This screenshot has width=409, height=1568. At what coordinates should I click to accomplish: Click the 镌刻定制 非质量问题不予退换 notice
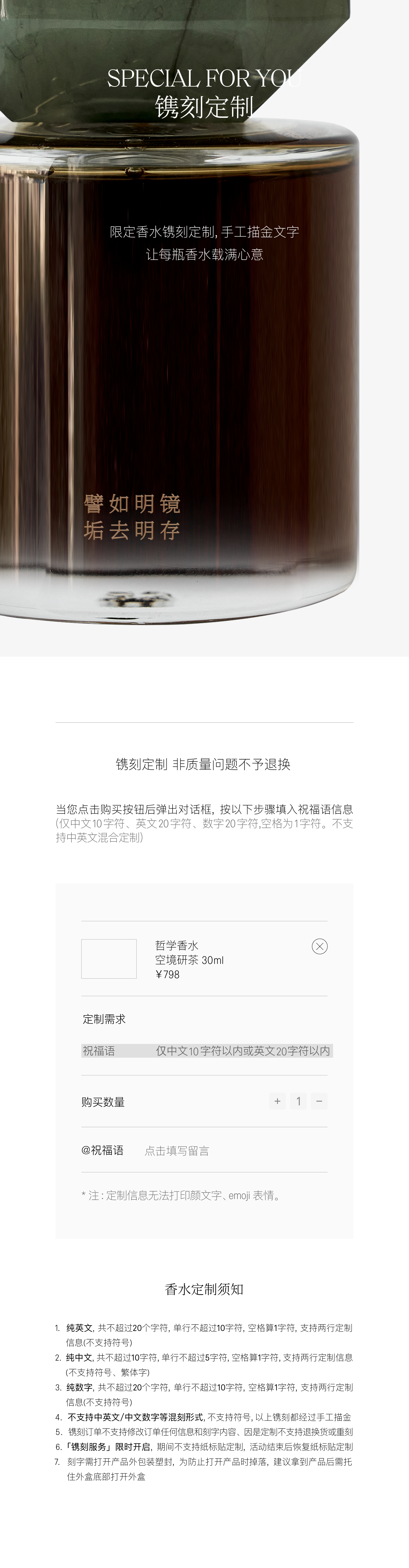click(x=203, y=764)
